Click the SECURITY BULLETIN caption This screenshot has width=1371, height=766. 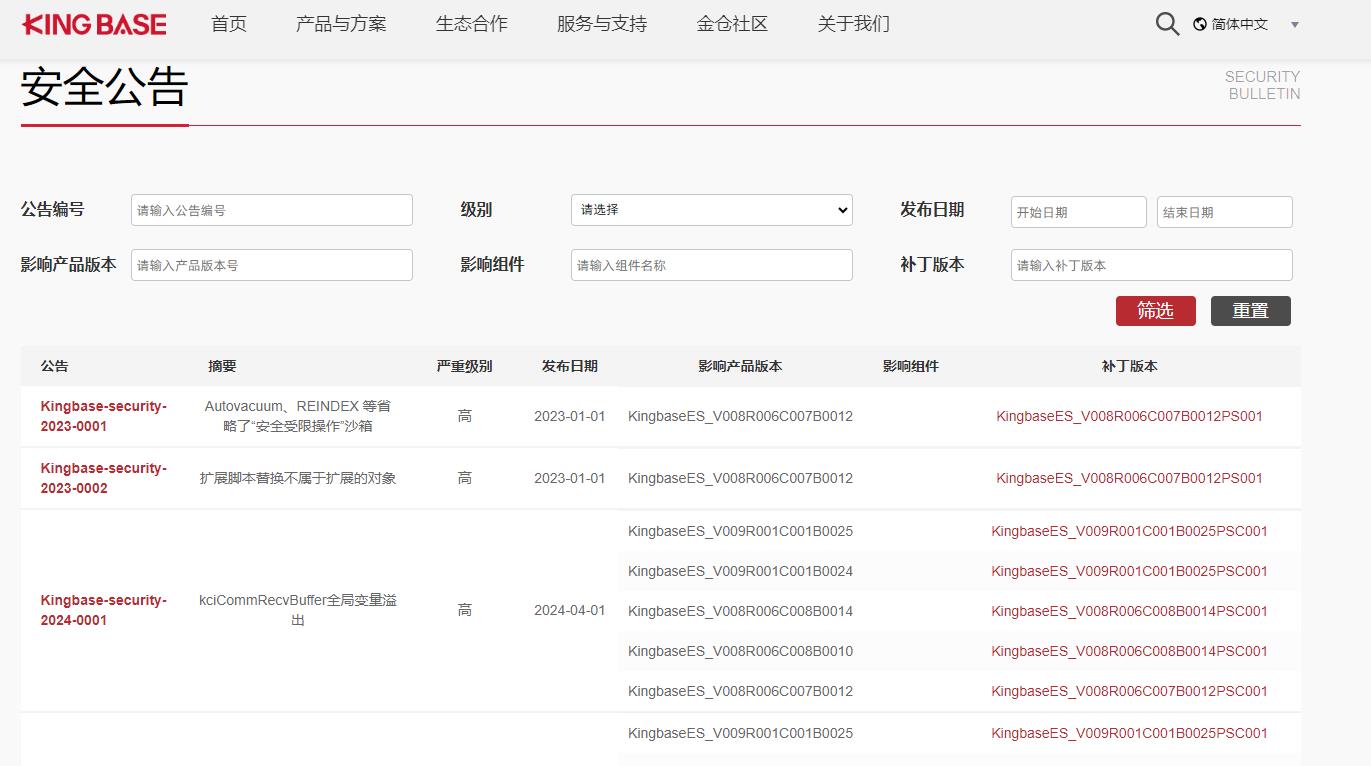[1263, 85]
